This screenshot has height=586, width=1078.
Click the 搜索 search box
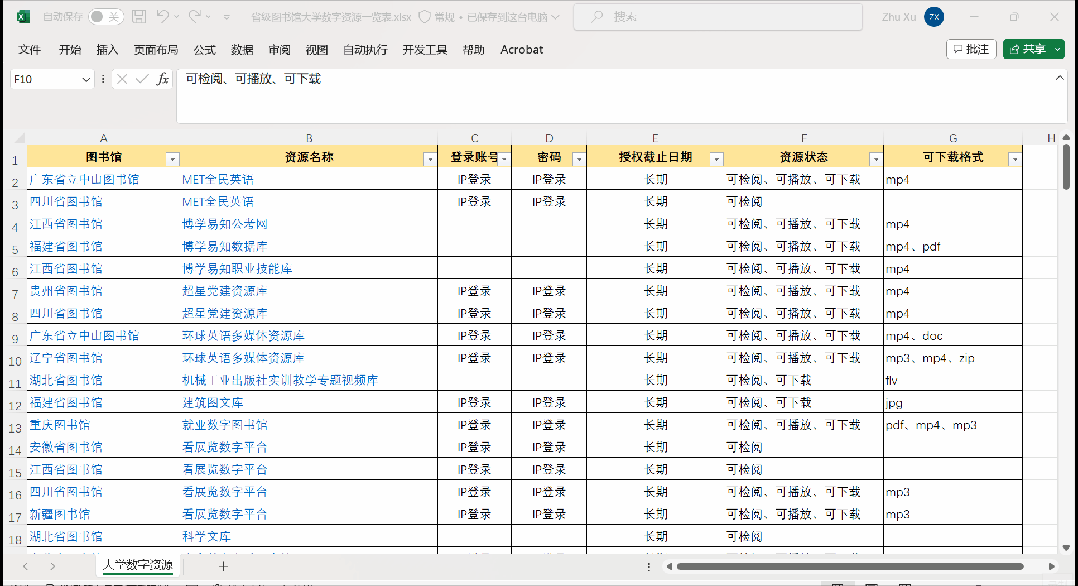tap(718, 17)
